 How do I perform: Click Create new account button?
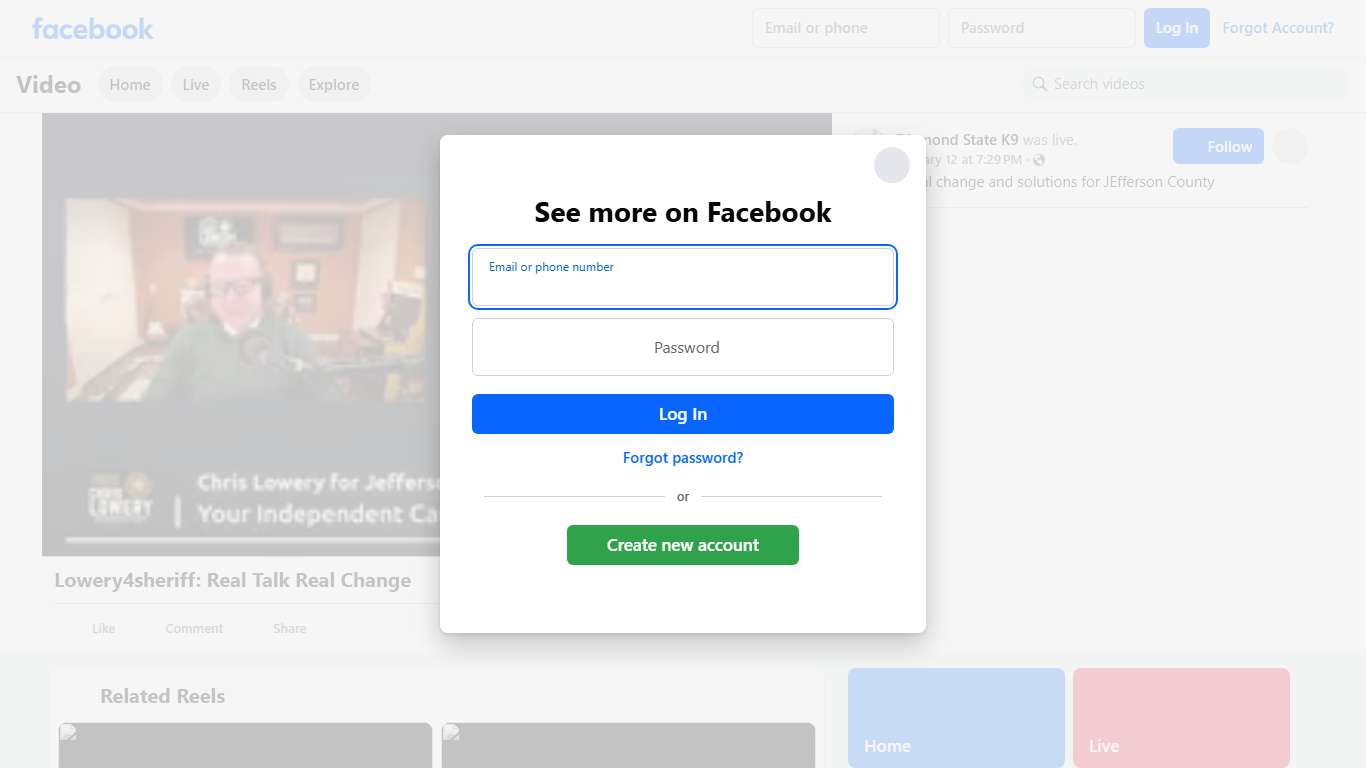point(683,545)
